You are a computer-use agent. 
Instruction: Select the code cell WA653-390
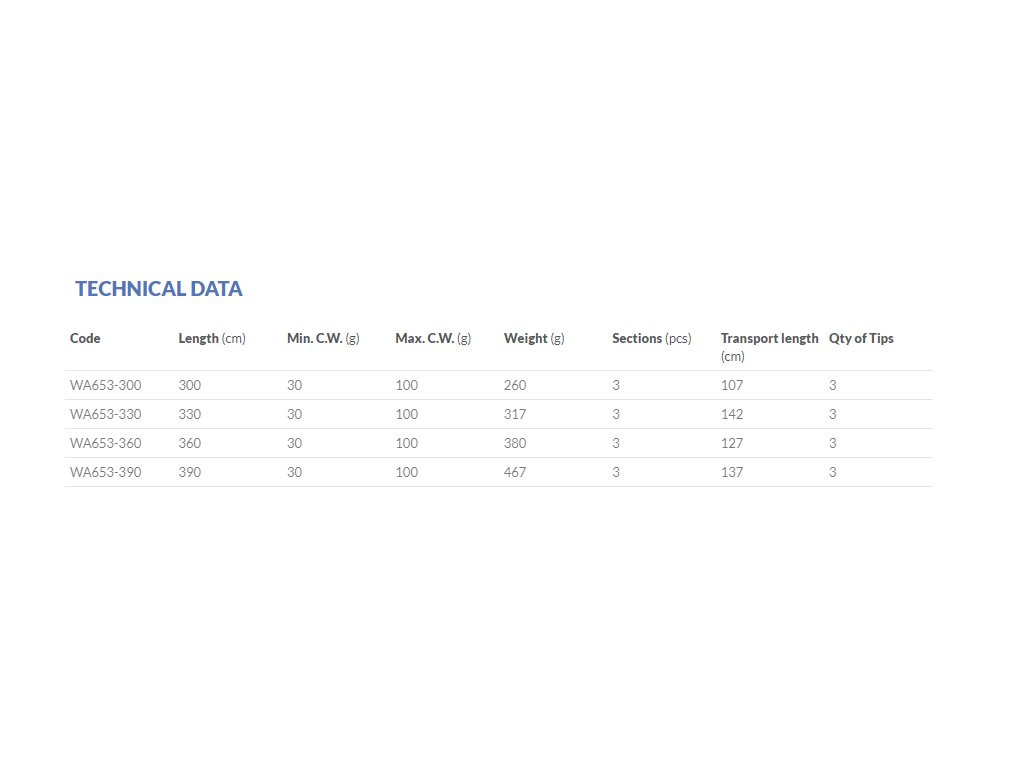click(105, 472)
